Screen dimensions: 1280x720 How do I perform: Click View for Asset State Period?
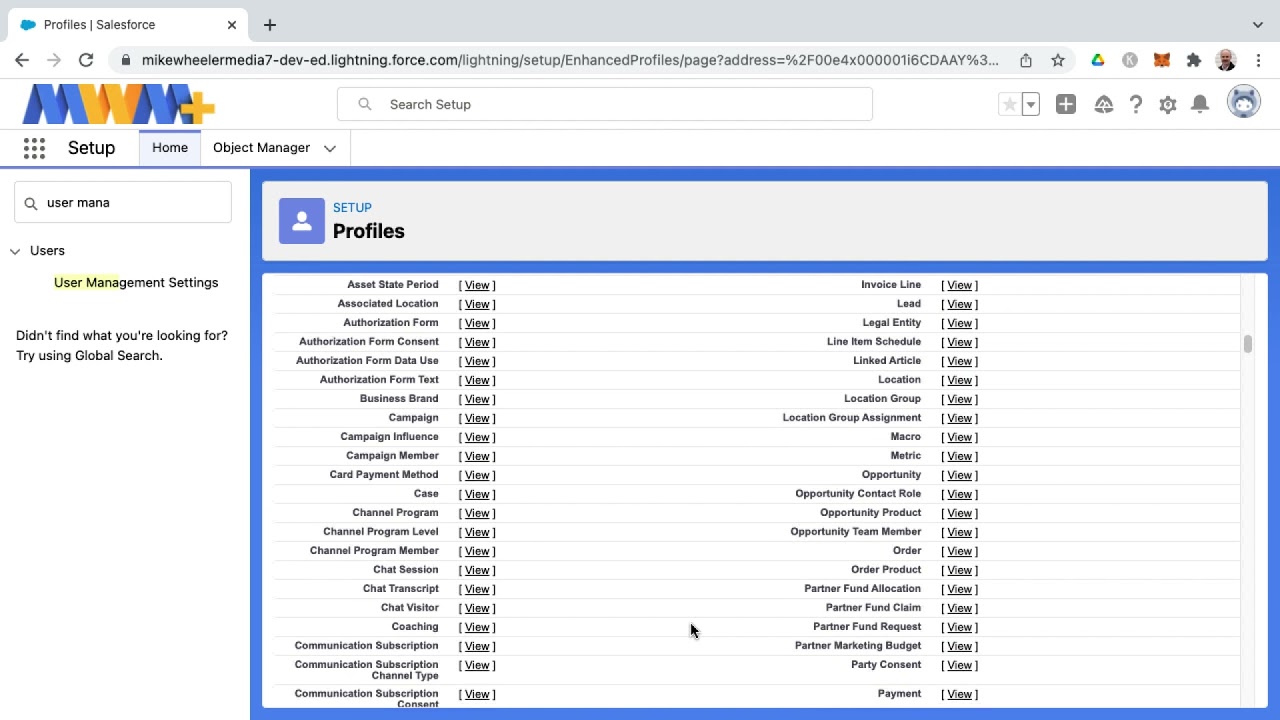point(477,285)
